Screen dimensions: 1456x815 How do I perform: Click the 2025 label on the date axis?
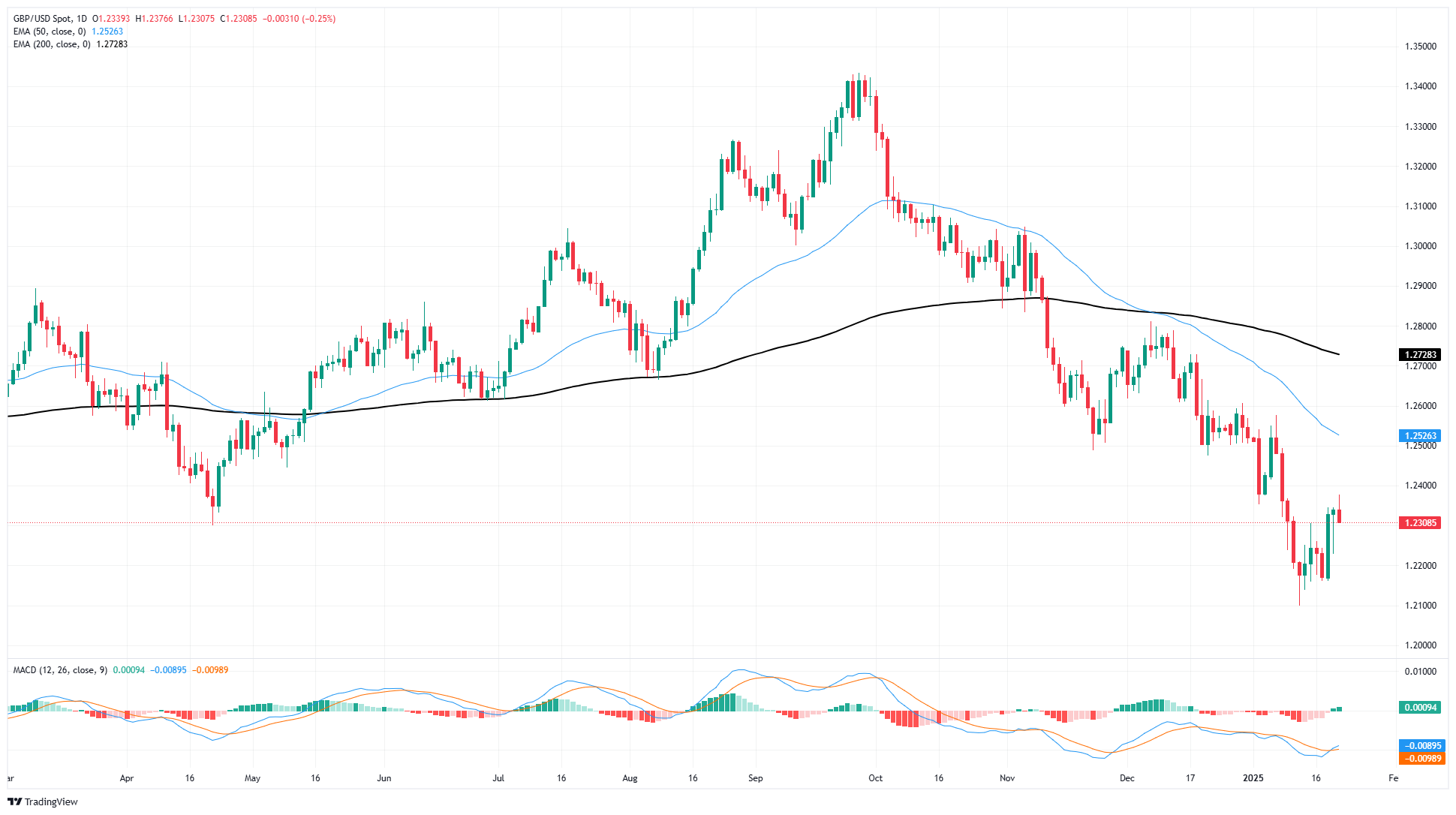click(1253, 778)
